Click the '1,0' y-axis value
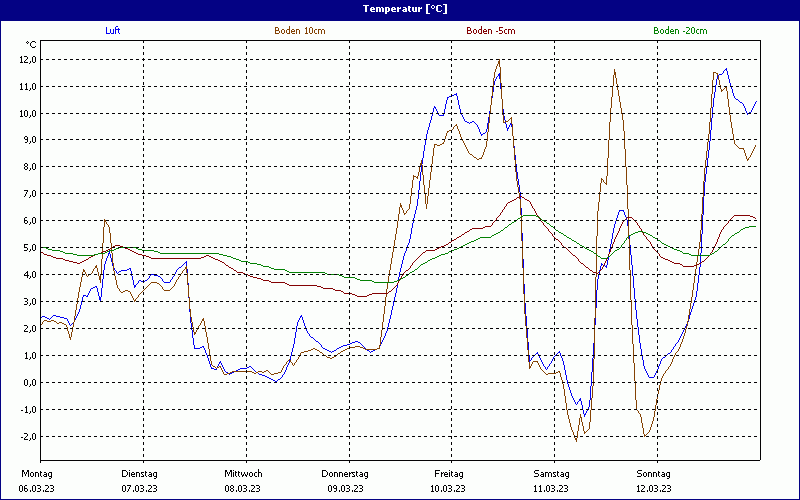The image size is (800, 500). [30, 356]
